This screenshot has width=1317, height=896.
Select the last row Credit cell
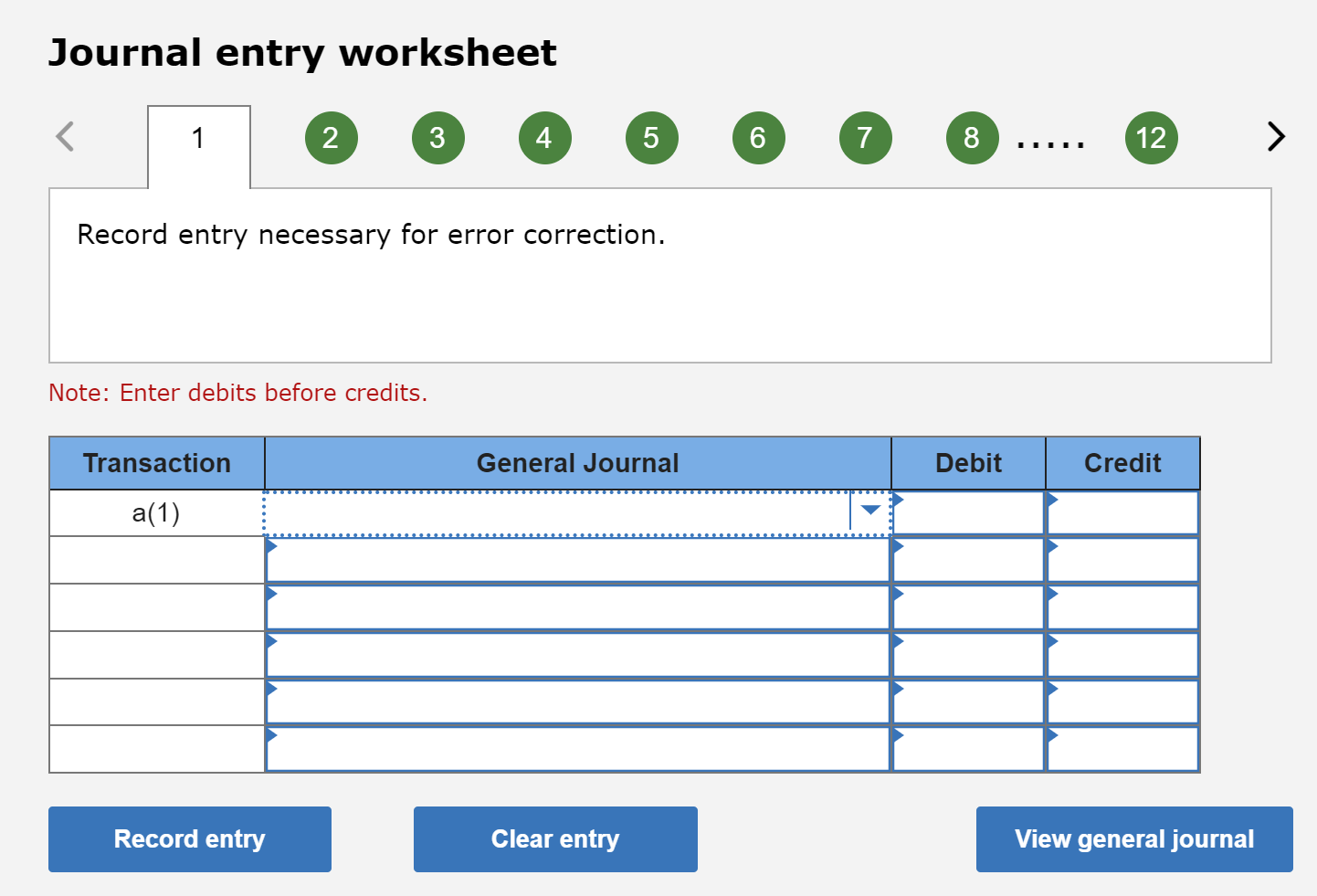(x=1122, y=749)
